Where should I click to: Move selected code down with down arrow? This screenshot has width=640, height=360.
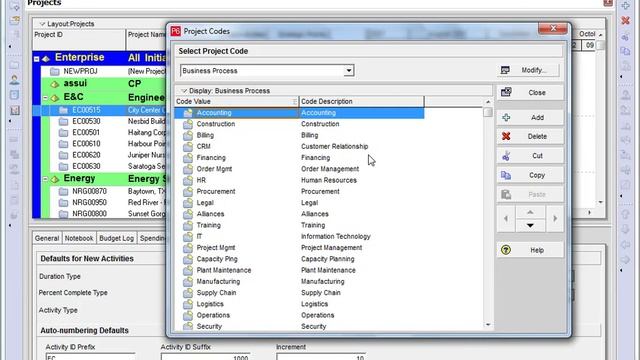[x=530, y=225]
